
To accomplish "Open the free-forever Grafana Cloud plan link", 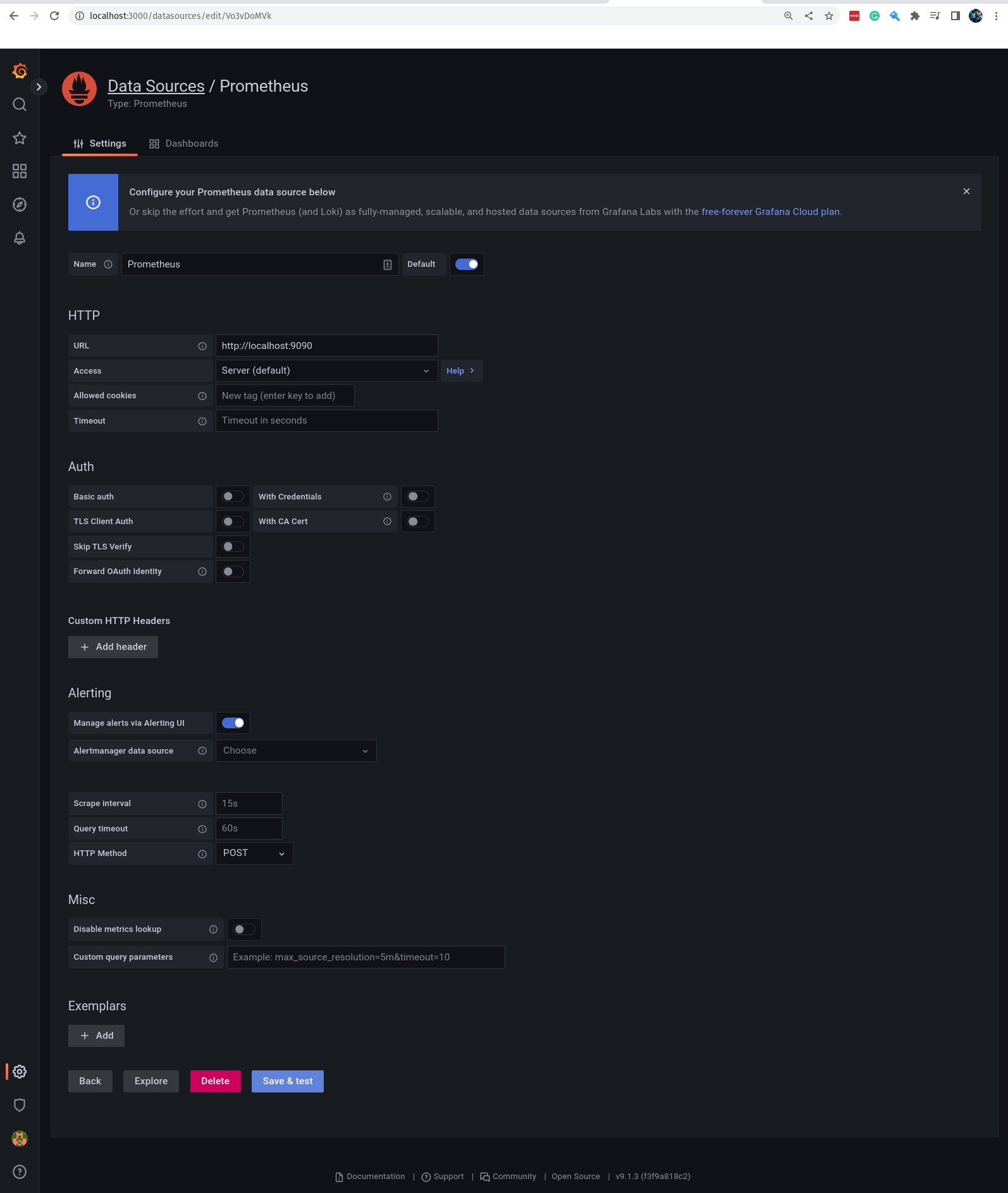I will [770, 212].
